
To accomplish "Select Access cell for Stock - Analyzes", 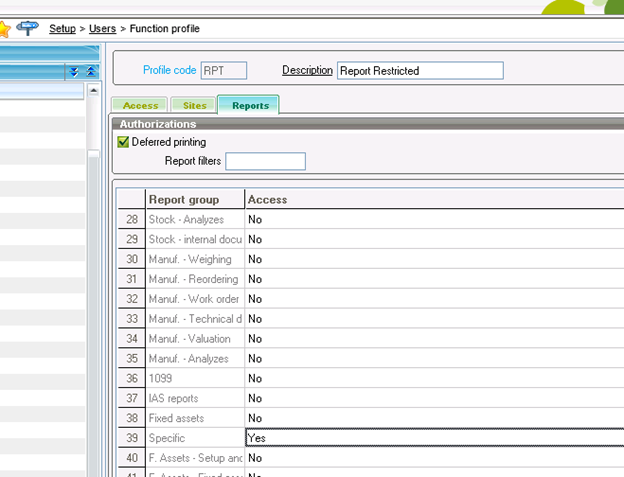I will pos(434,219).
